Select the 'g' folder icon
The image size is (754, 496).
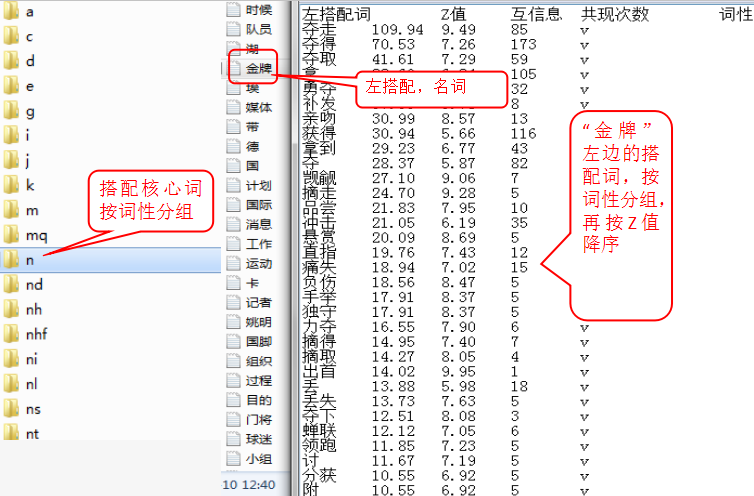click(11, 111)
